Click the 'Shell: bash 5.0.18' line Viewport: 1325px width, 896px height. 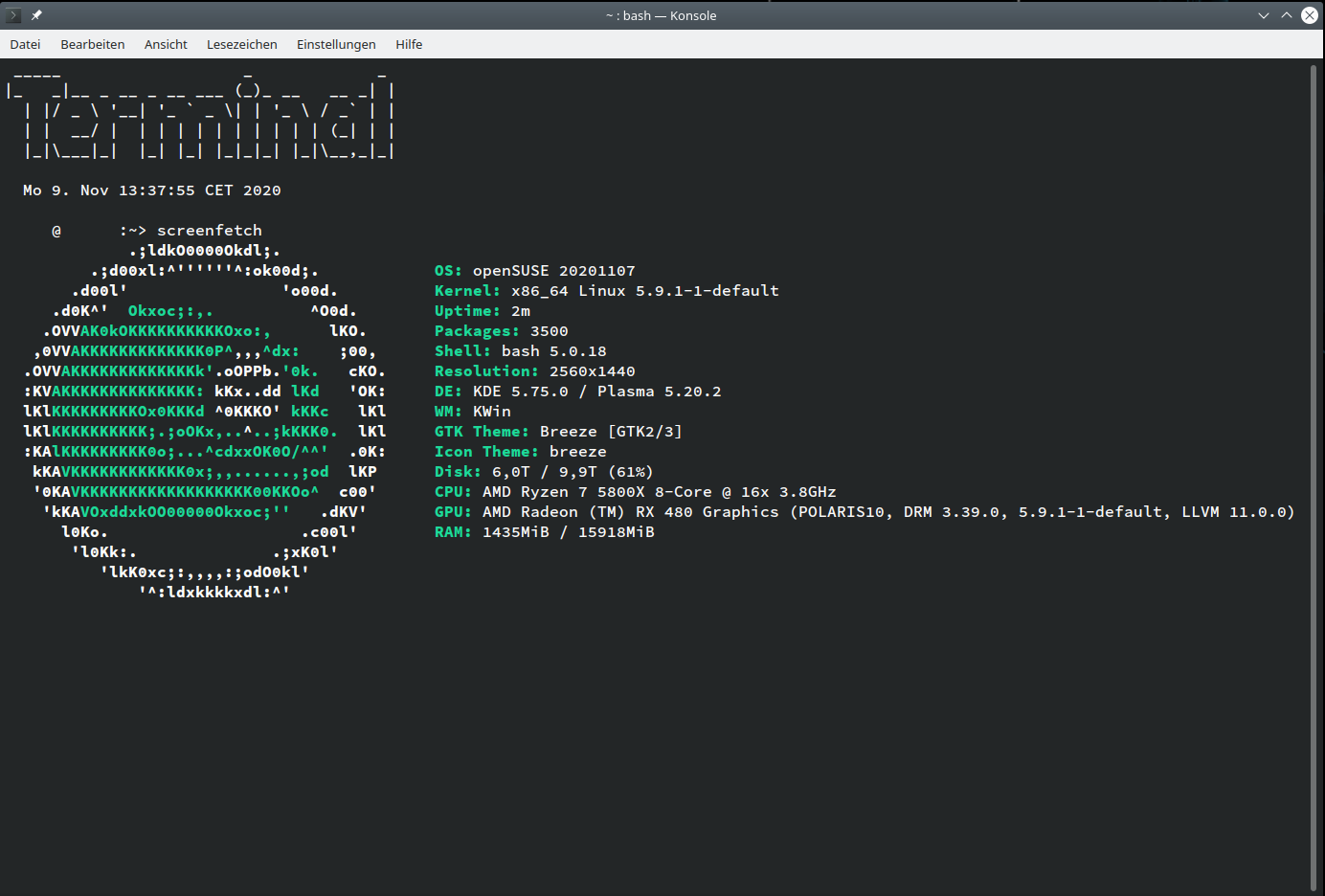pyautogui.click(x=521, y=351)
